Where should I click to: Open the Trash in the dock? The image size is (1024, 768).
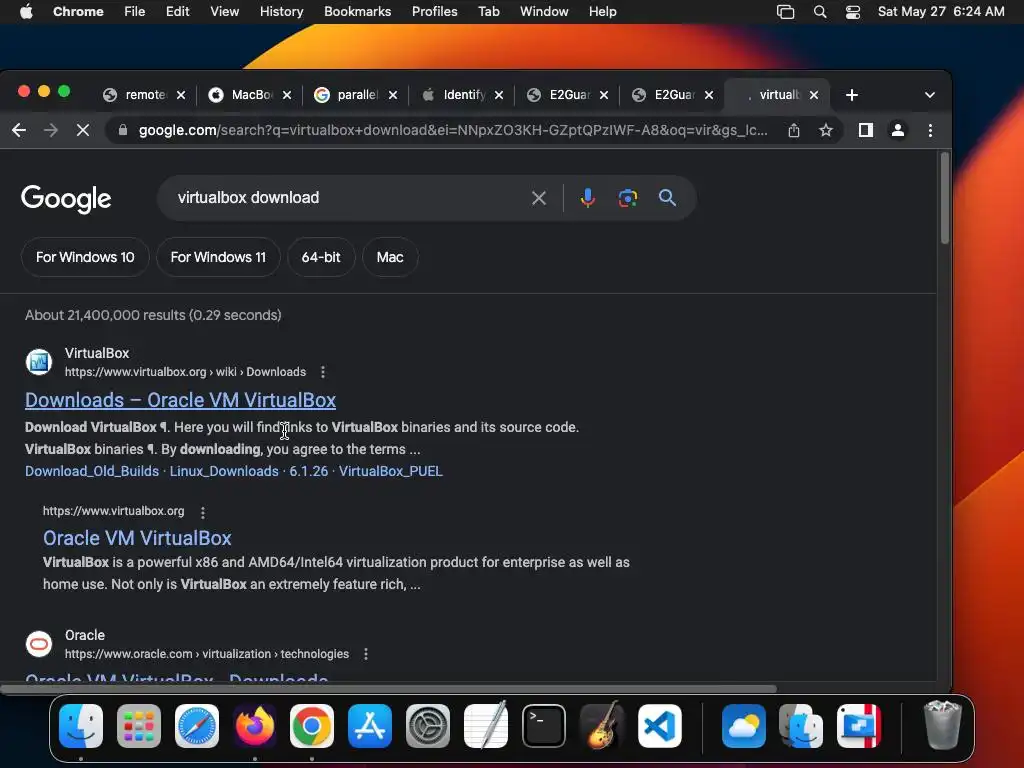tap(942, 726)
